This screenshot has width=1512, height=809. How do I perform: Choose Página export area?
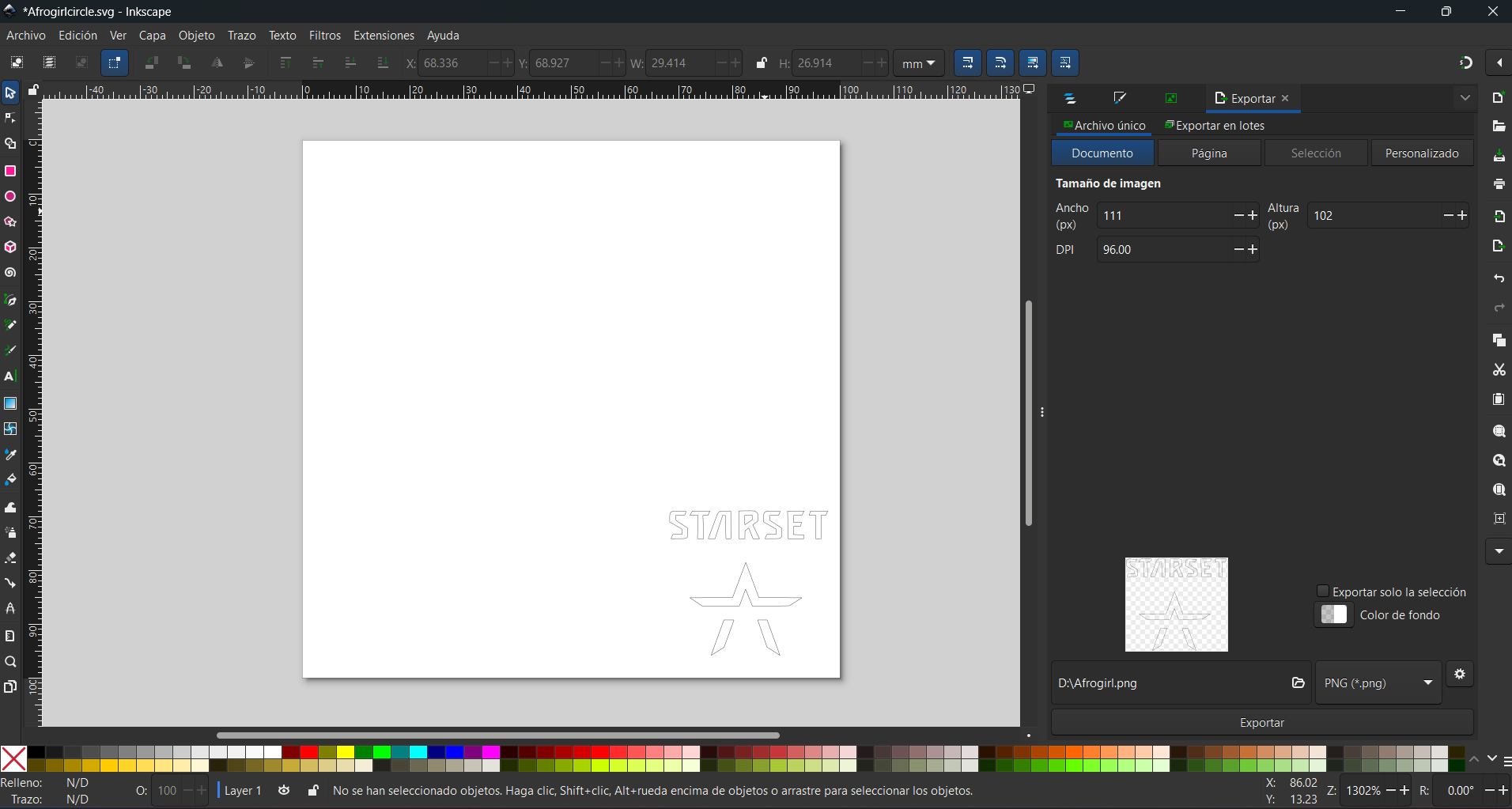pos(1209,153)
